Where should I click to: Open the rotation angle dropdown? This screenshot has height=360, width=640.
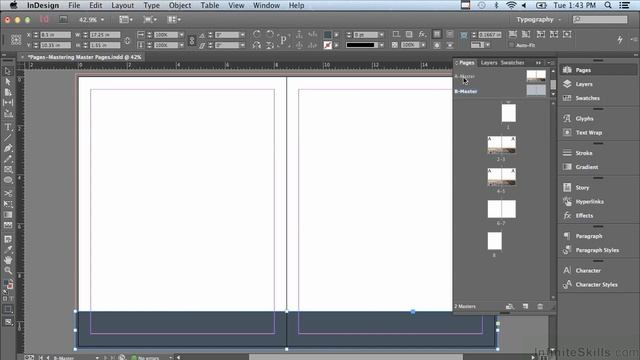point(242,35)
